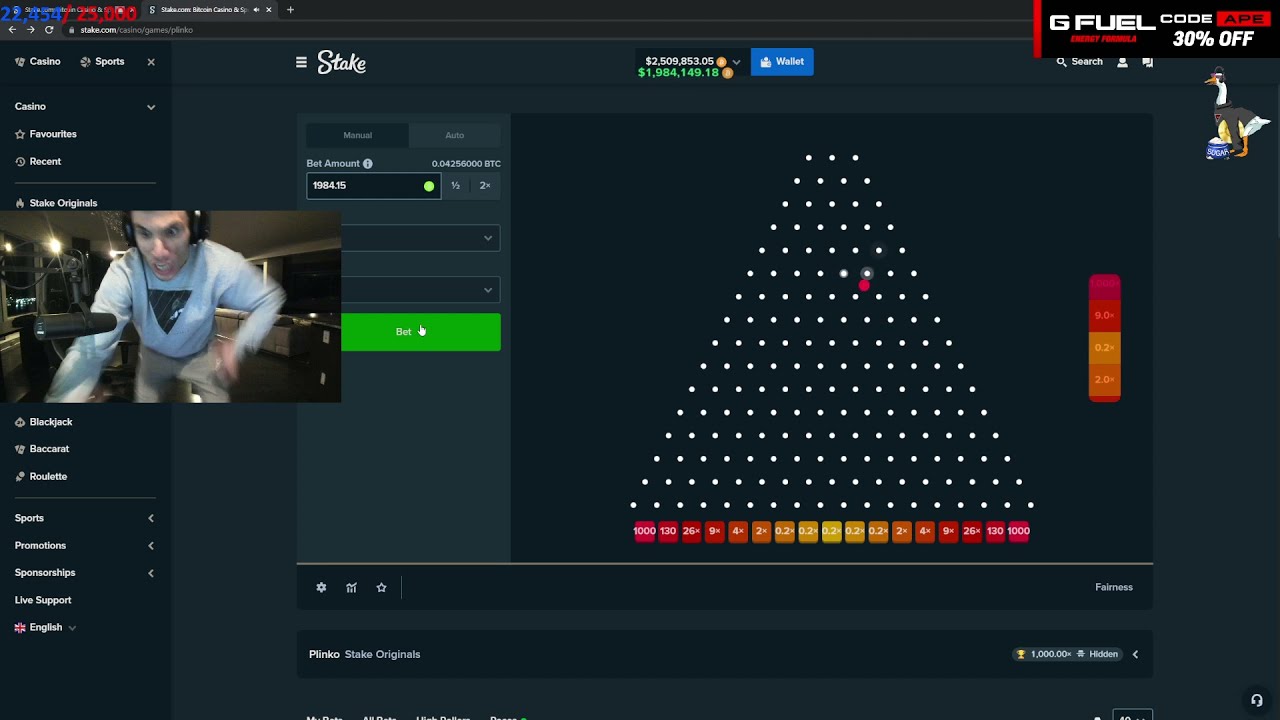Open the English language dropdown
The image size is (1280, 720).
[46, 628]
